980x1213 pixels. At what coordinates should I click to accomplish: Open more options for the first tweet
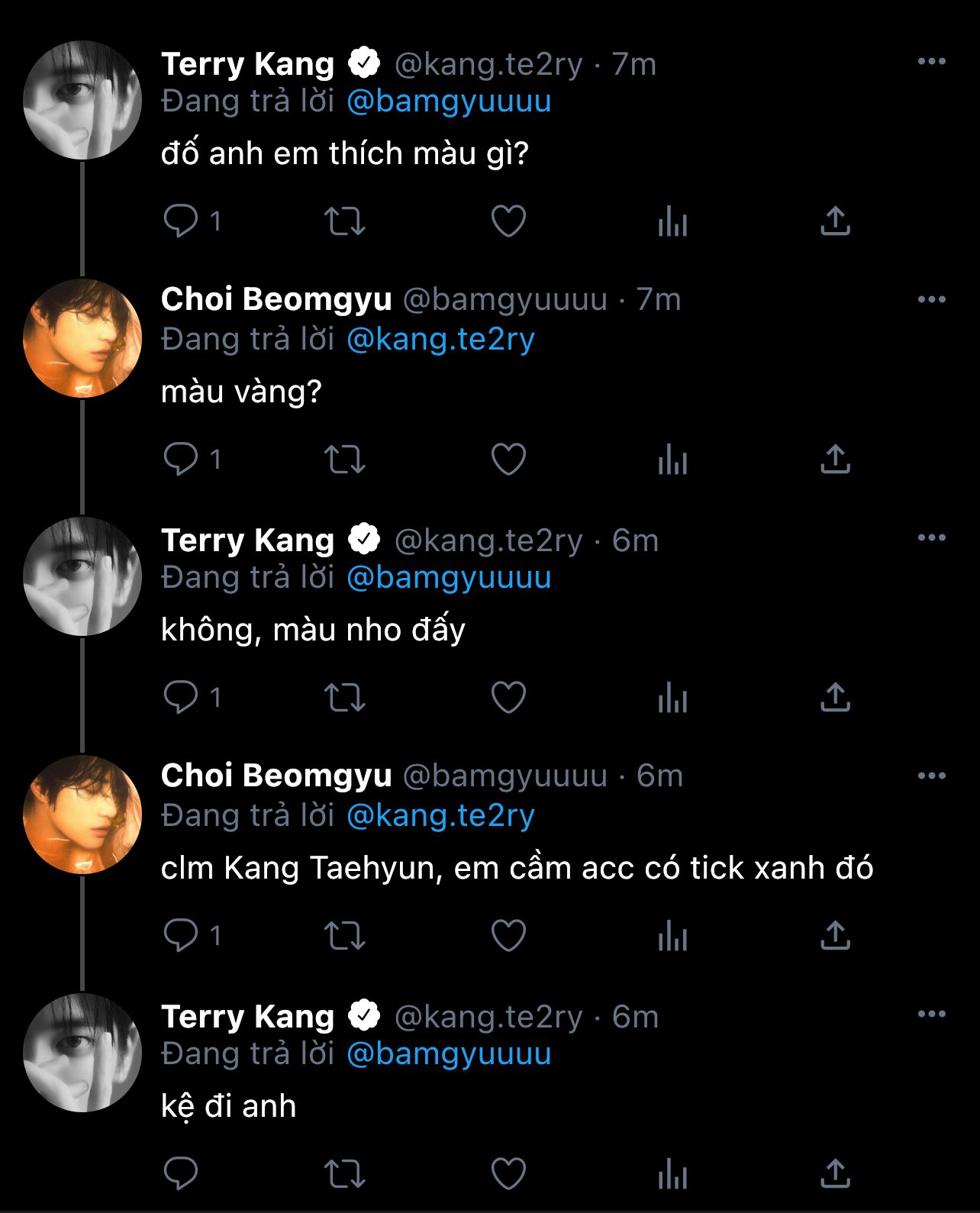931,62
